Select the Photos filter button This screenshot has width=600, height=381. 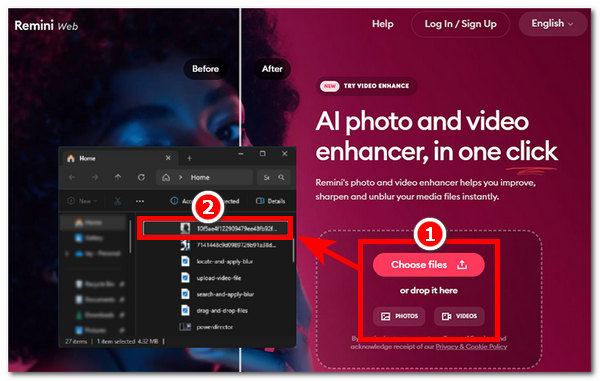[399, 316]
